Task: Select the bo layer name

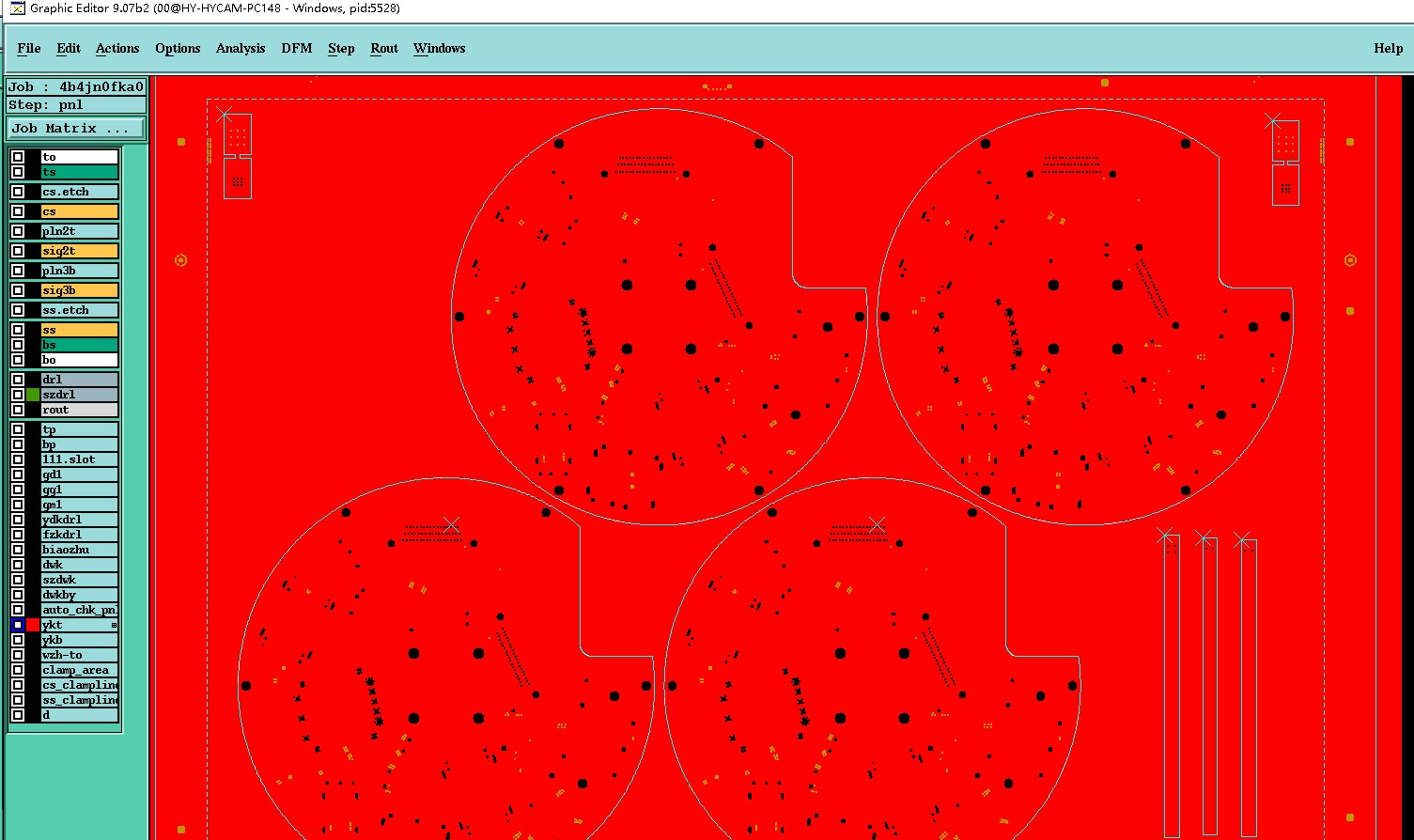Action: [80, 360]
